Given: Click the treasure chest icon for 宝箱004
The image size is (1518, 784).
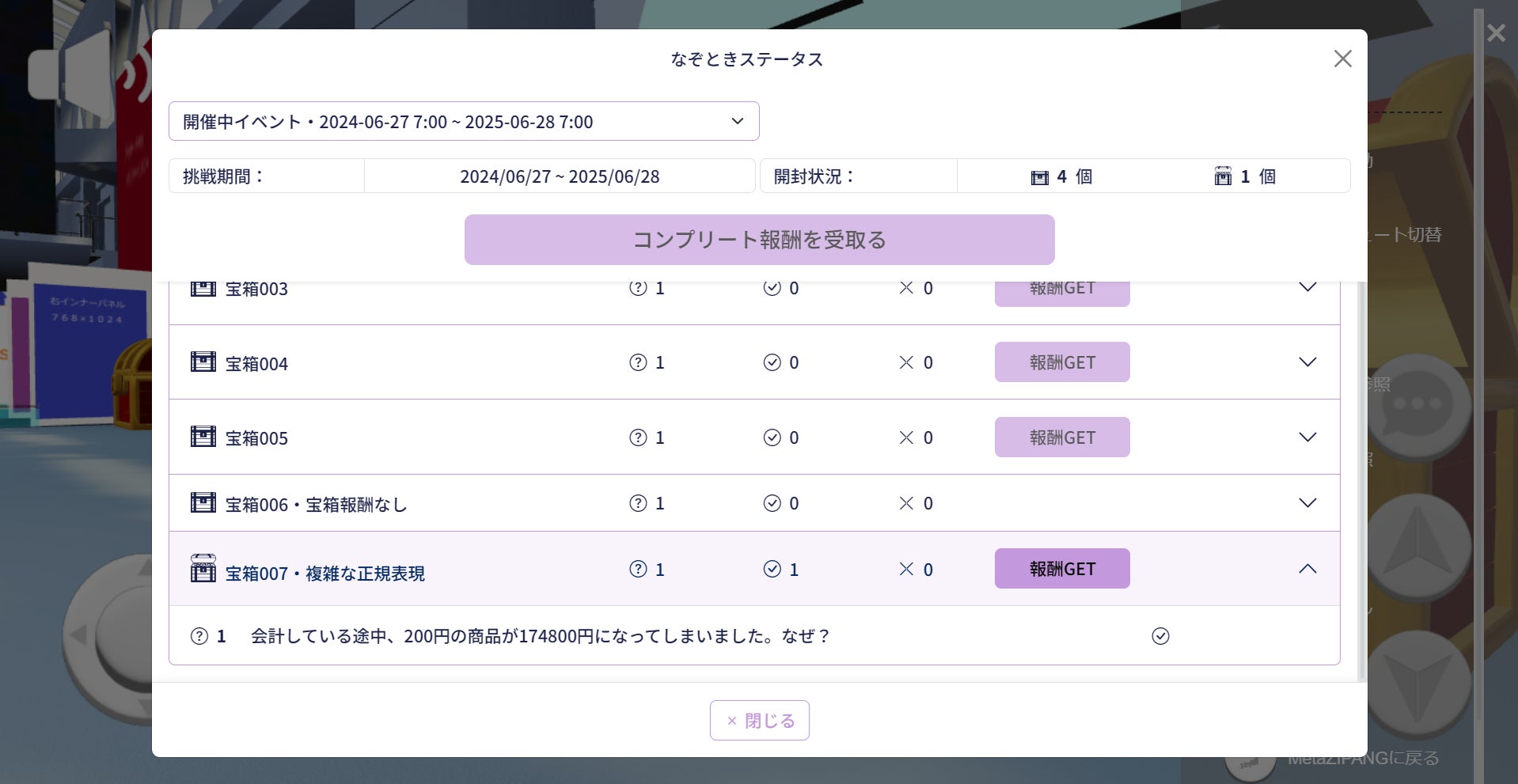Looking at the screenshot, I should coord(203,362).
